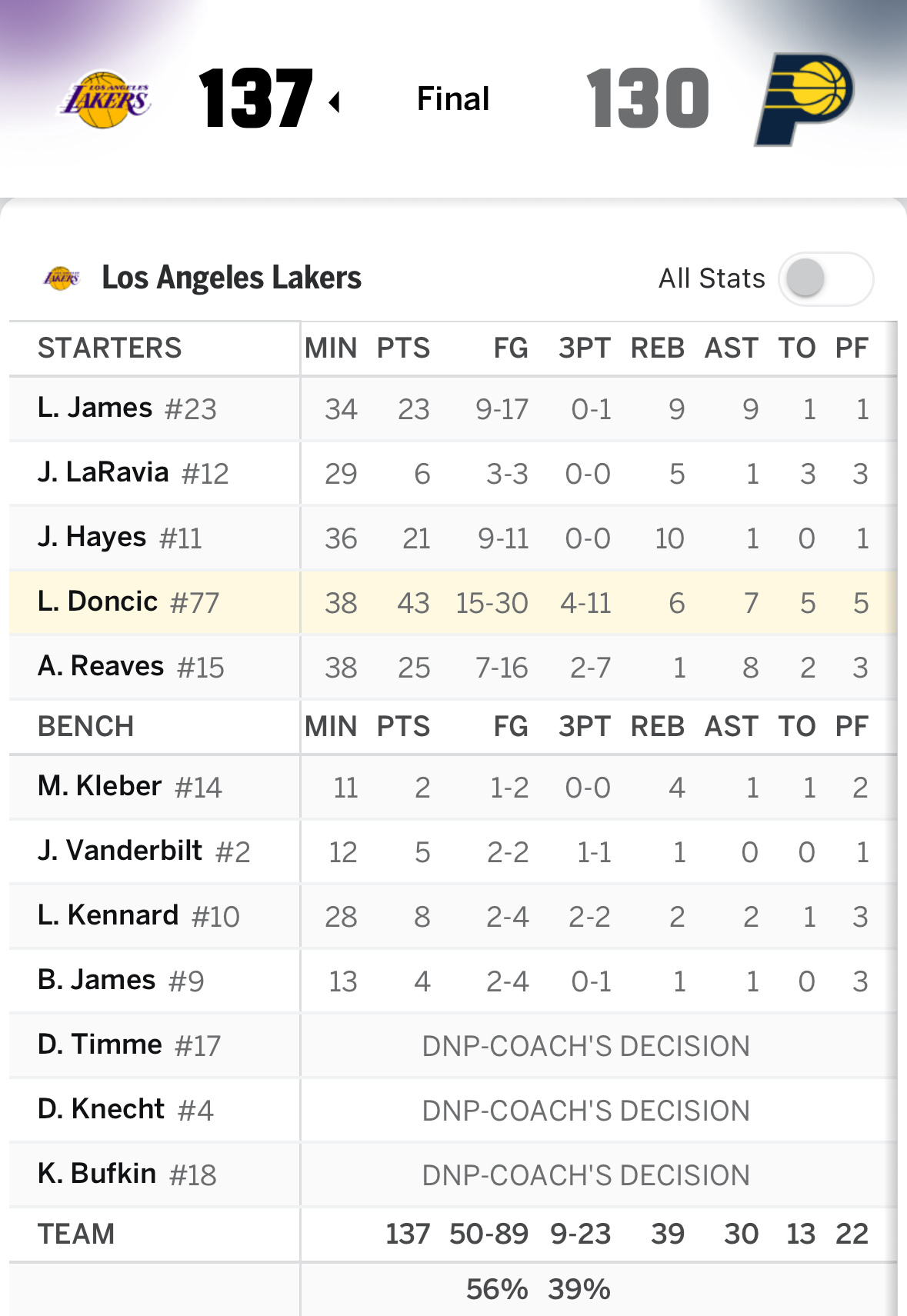Open L. Doncic #77 player page
This screenshot has height=1316, width=907.
[x=128, y=602]
